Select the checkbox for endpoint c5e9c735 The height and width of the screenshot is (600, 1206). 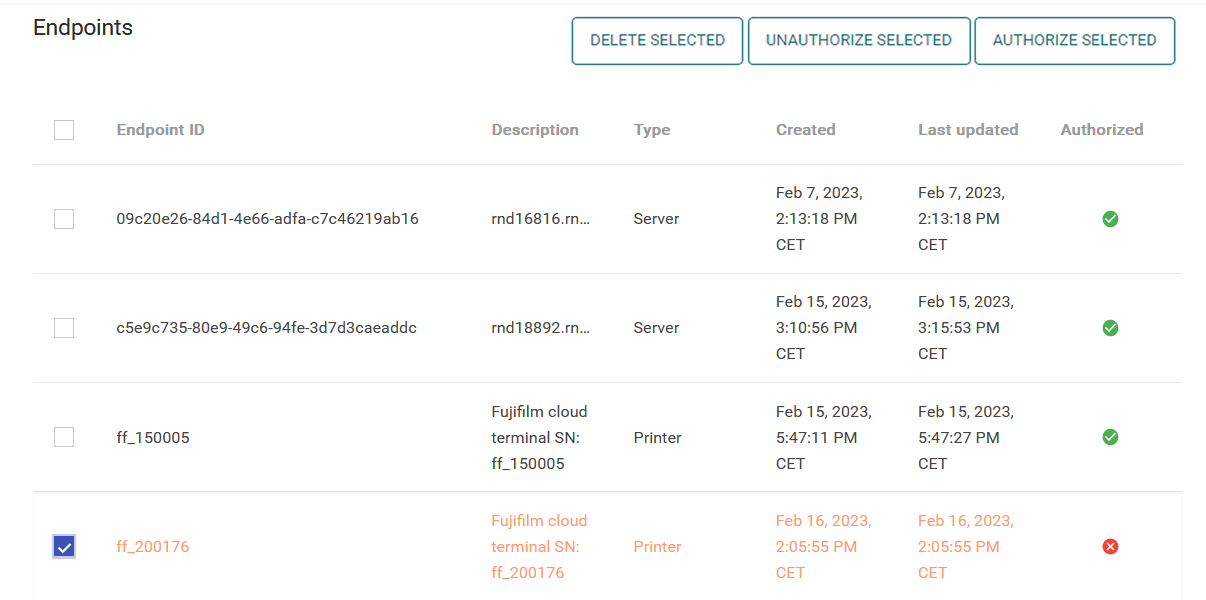(64, 328)
